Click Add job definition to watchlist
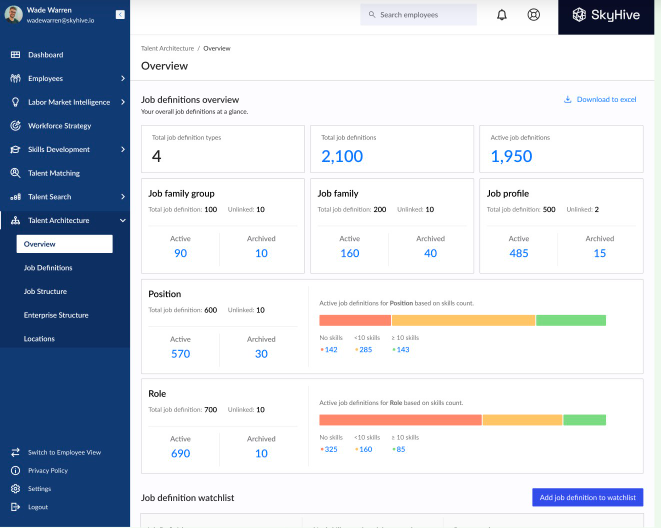 coord(587,497)
